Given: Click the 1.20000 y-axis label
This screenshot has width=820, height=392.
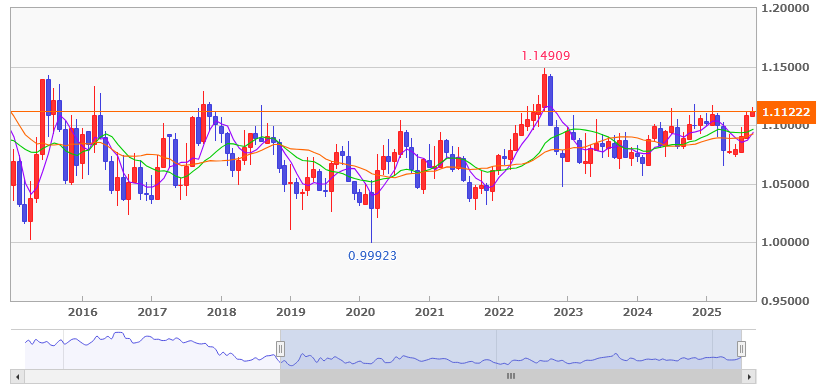Looking at the screenshot, I should click(786, 8).
